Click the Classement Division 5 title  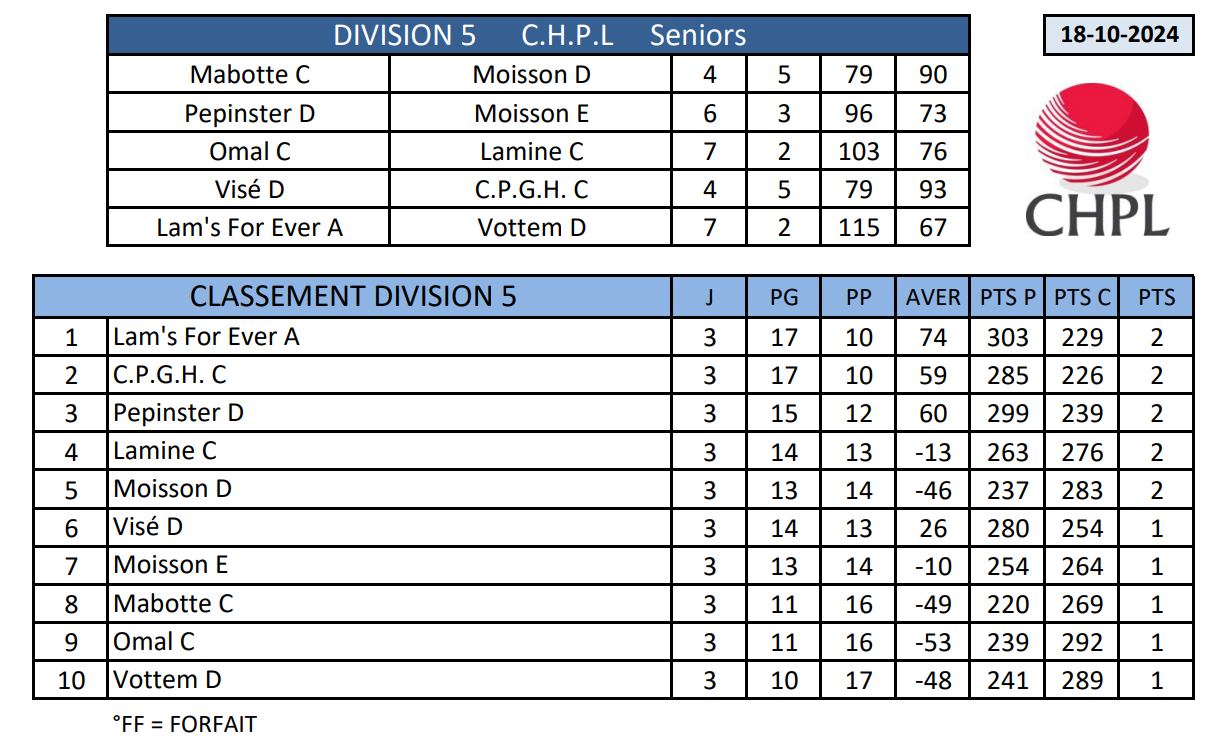click(x=353, y=296)
